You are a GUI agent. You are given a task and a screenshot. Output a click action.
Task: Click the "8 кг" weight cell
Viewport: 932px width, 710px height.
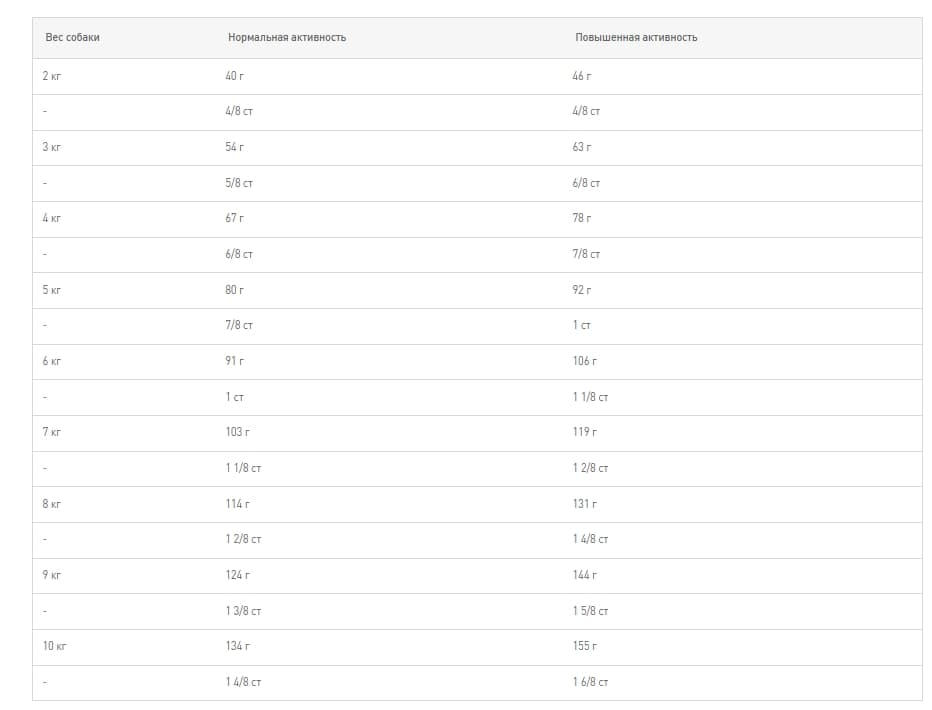point(52,504)
